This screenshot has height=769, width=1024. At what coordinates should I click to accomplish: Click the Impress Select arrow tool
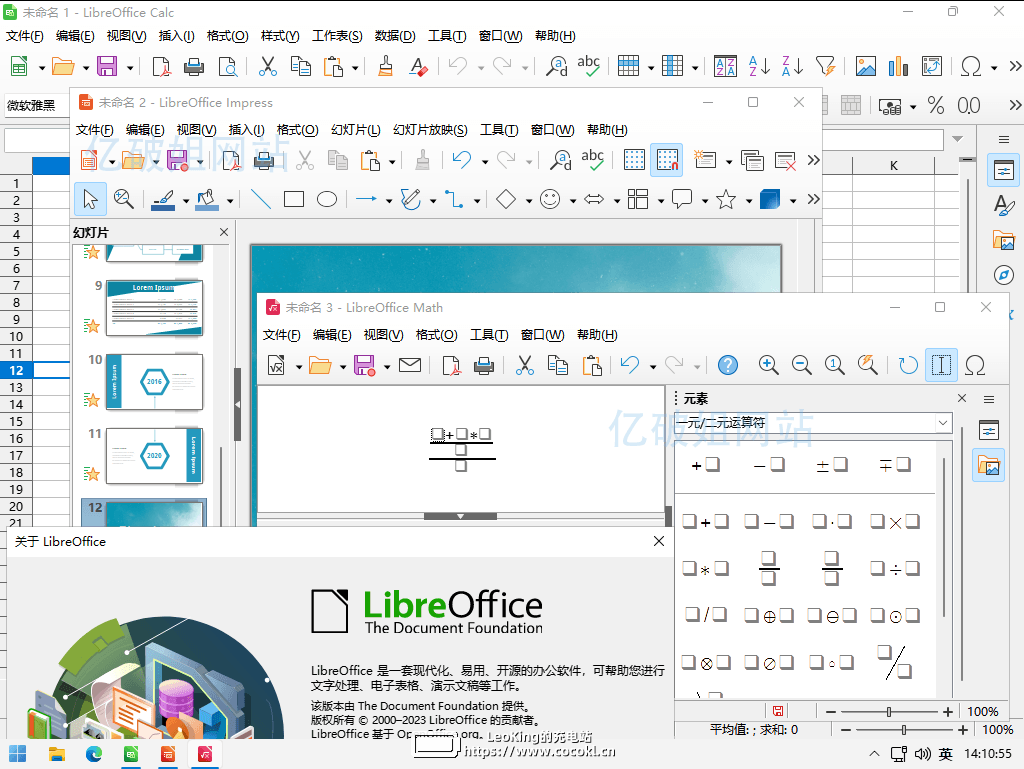[x=90, y=199]
